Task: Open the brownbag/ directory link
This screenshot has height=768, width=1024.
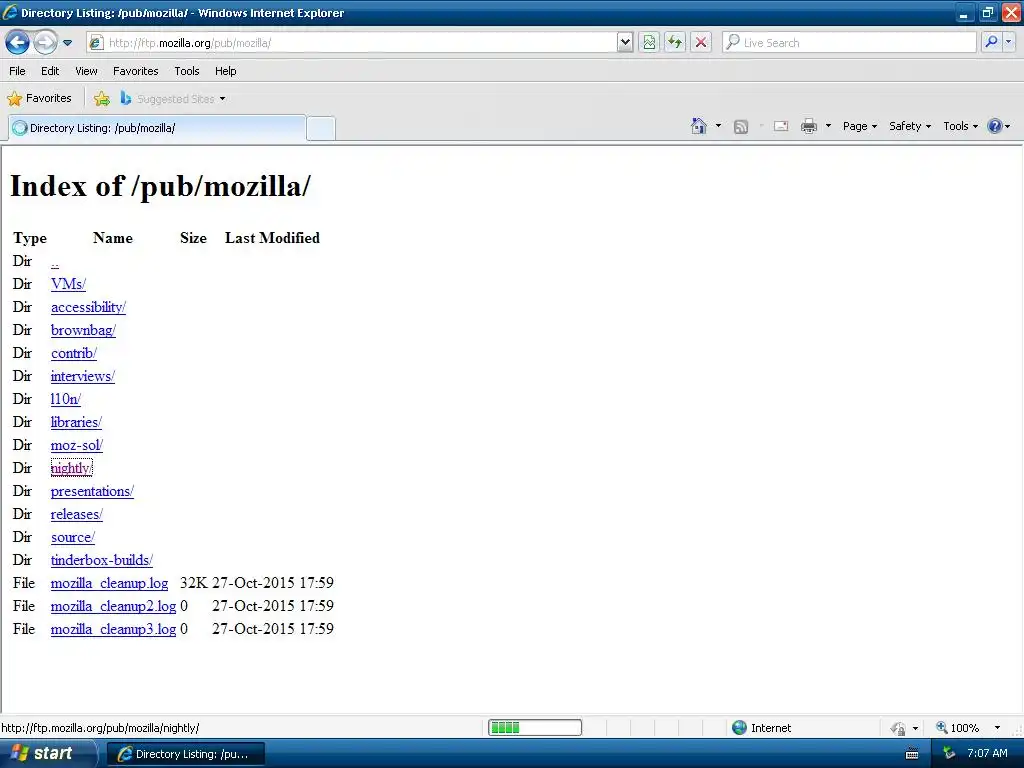Action: coord(83,330)
